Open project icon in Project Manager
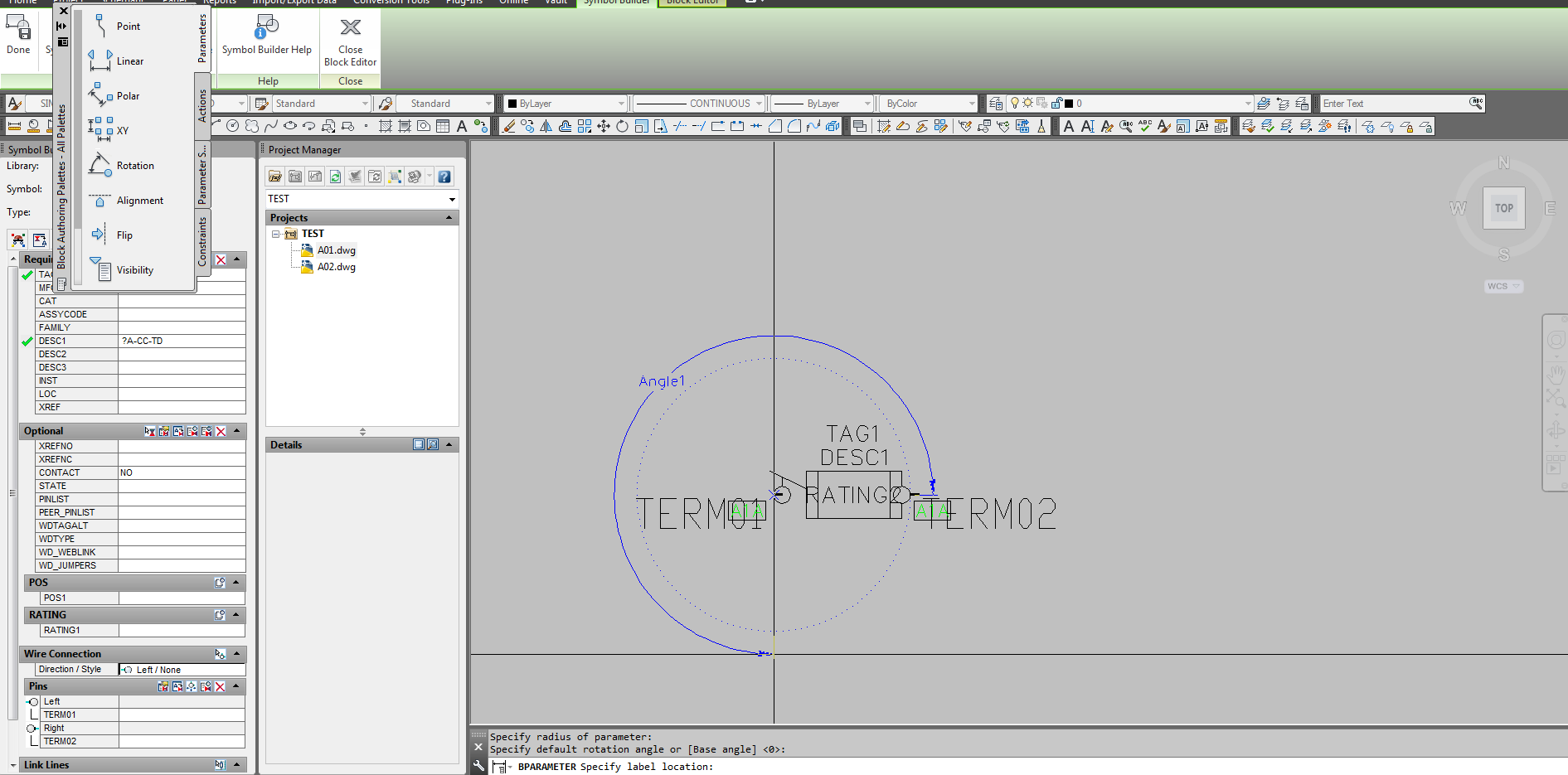This screenshot has height=775, width=1568. click(x=275, y=177)
